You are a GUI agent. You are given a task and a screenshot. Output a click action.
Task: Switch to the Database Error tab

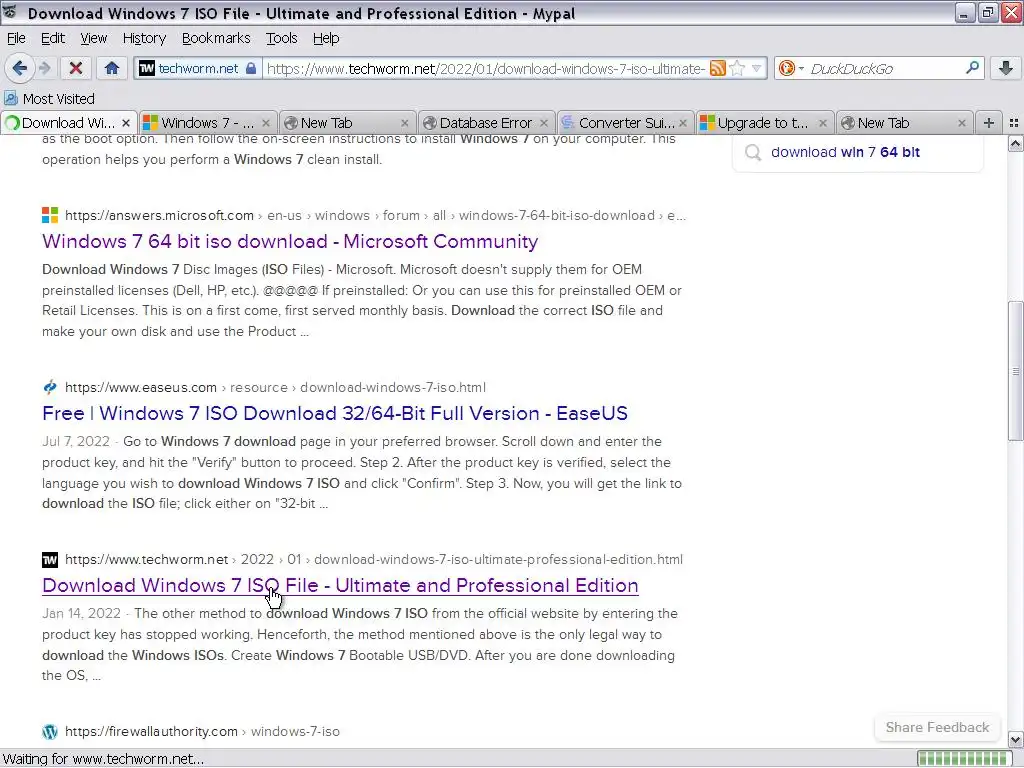coord(485,123)
